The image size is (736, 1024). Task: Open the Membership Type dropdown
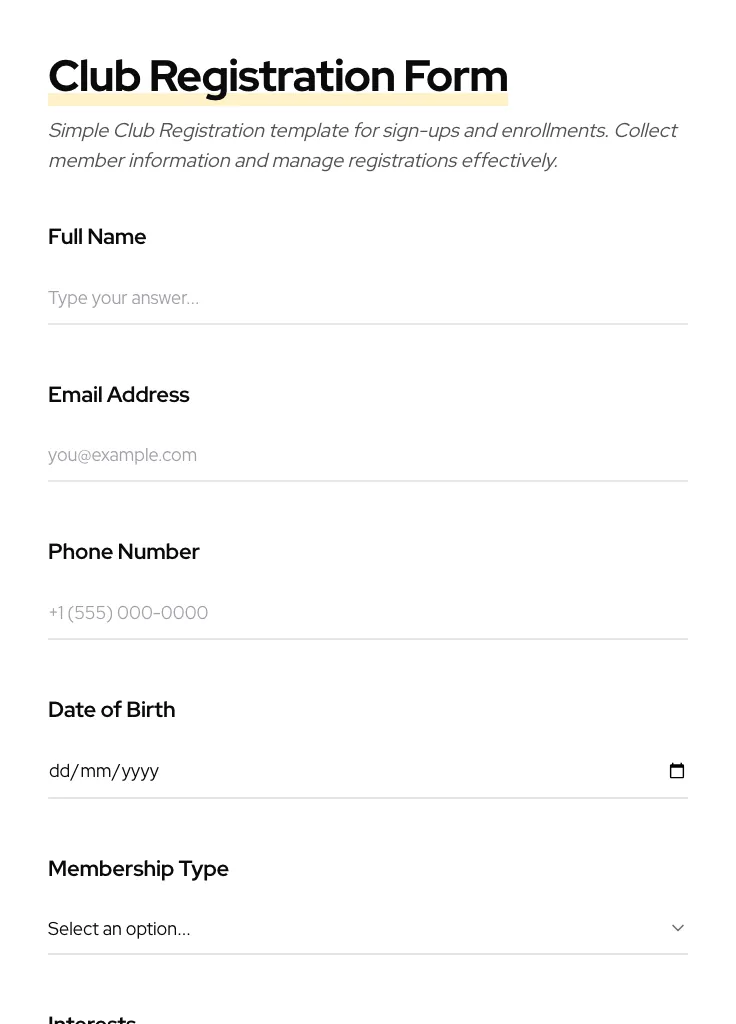(x=367, y=929)
